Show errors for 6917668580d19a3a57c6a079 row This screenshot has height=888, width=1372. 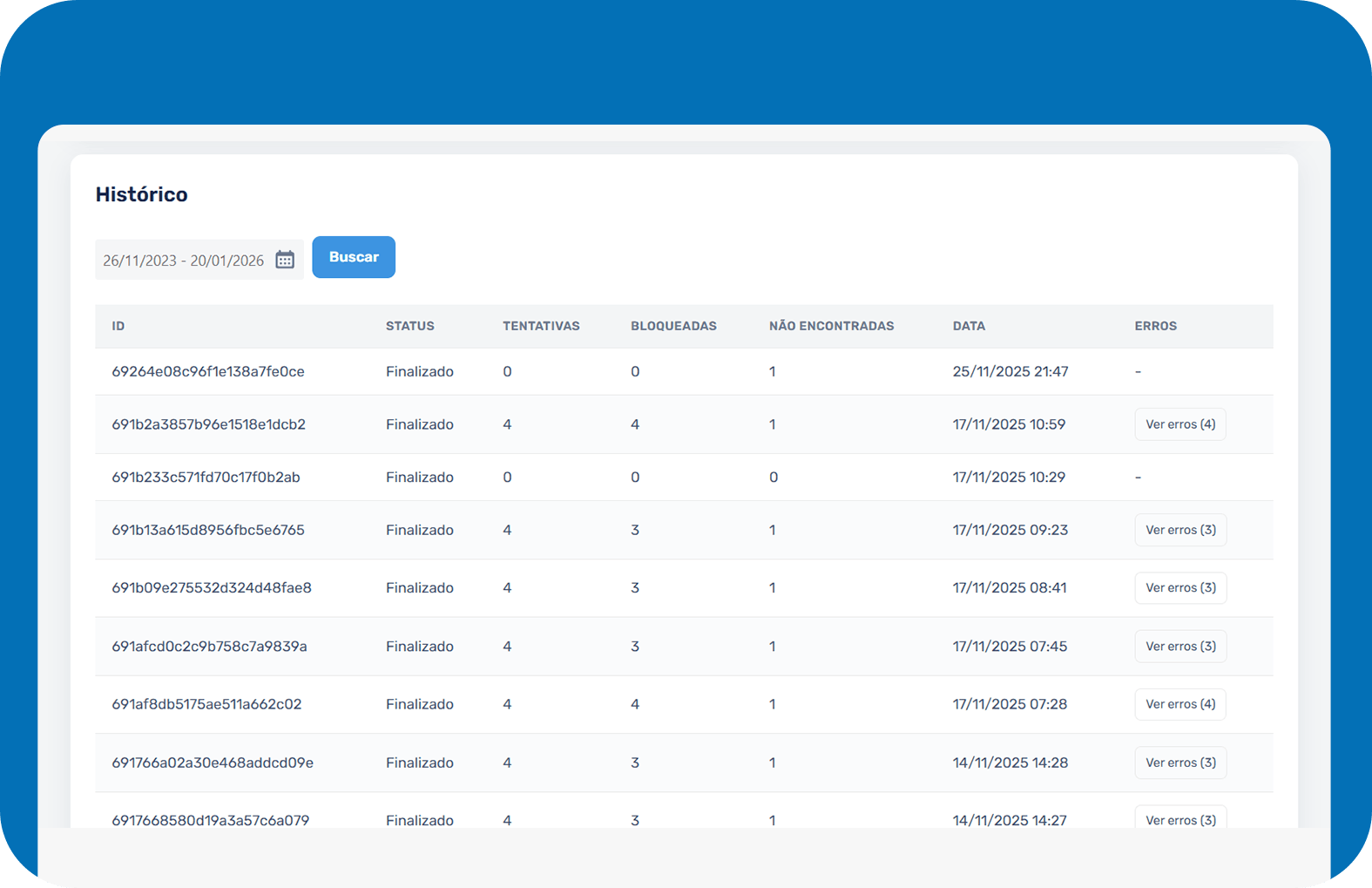tap(1180, 817)
